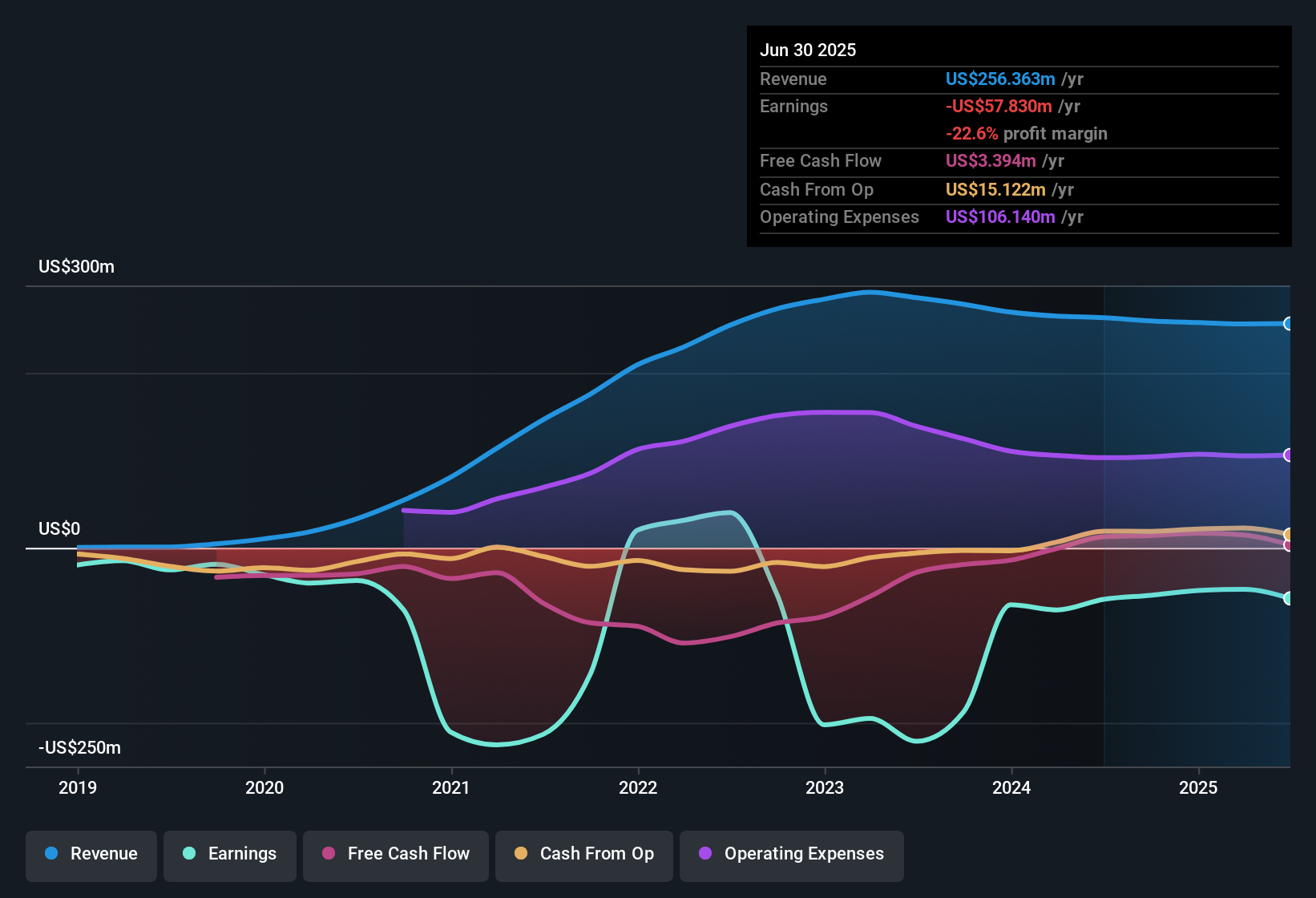Click the US$256.363m Revenue value link
The height and width of the screenshot is (898, 1316).
[x=999, y=79]
